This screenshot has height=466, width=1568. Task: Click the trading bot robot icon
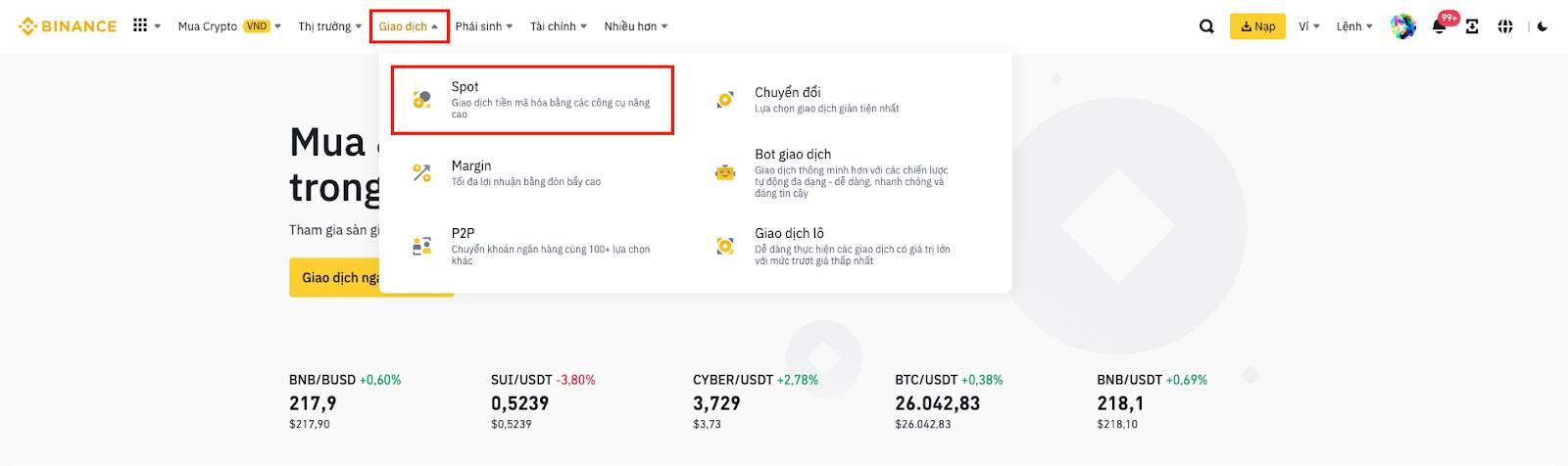[x=725, y=172]
